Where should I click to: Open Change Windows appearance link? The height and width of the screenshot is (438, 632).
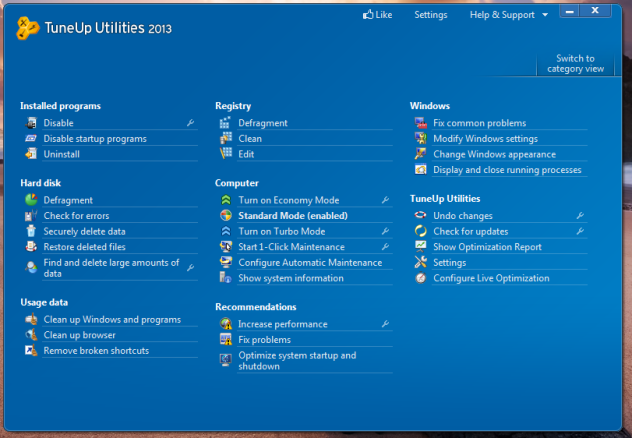tap(494, 154)
